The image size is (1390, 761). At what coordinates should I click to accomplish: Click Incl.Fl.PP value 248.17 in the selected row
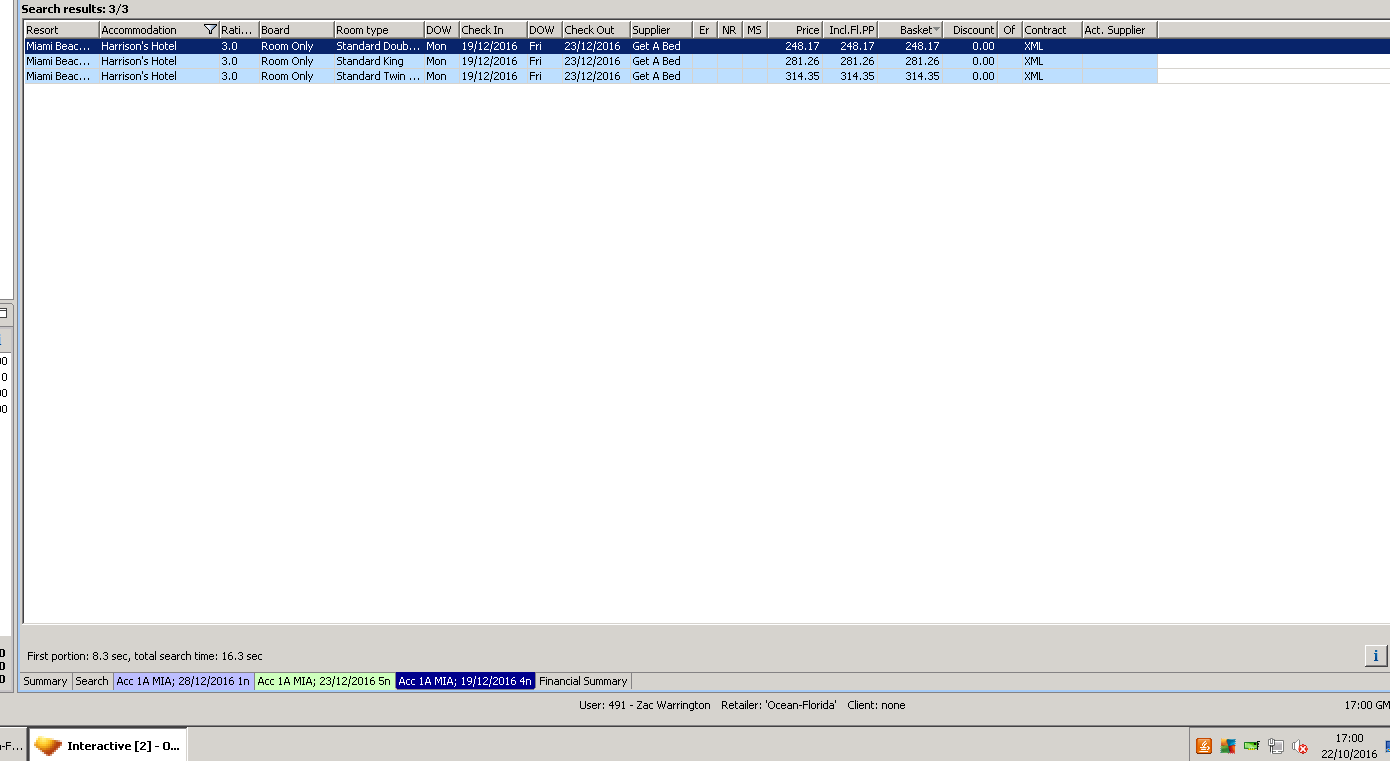[851, 46]
